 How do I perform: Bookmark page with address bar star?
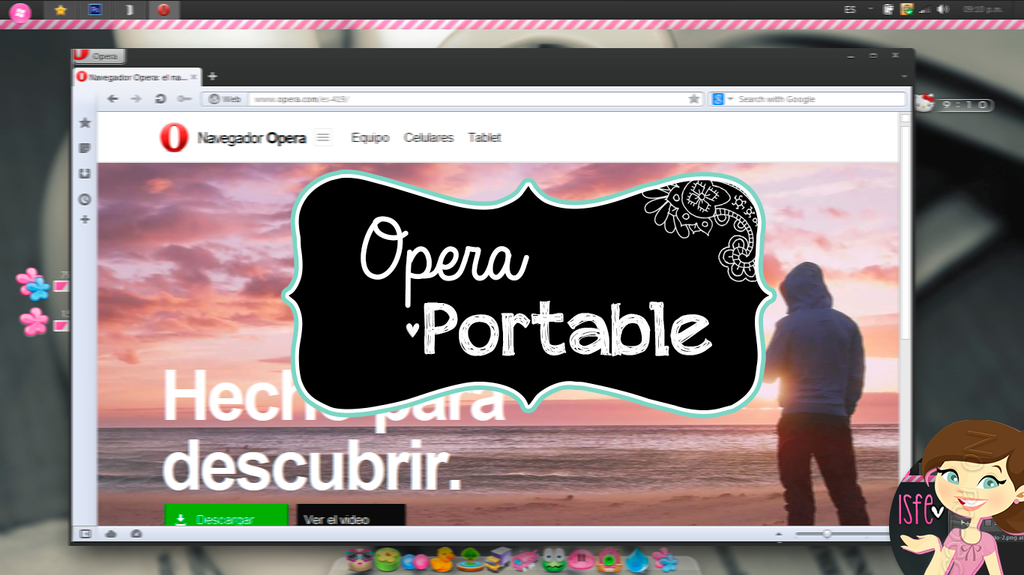(x=694, y=99)
